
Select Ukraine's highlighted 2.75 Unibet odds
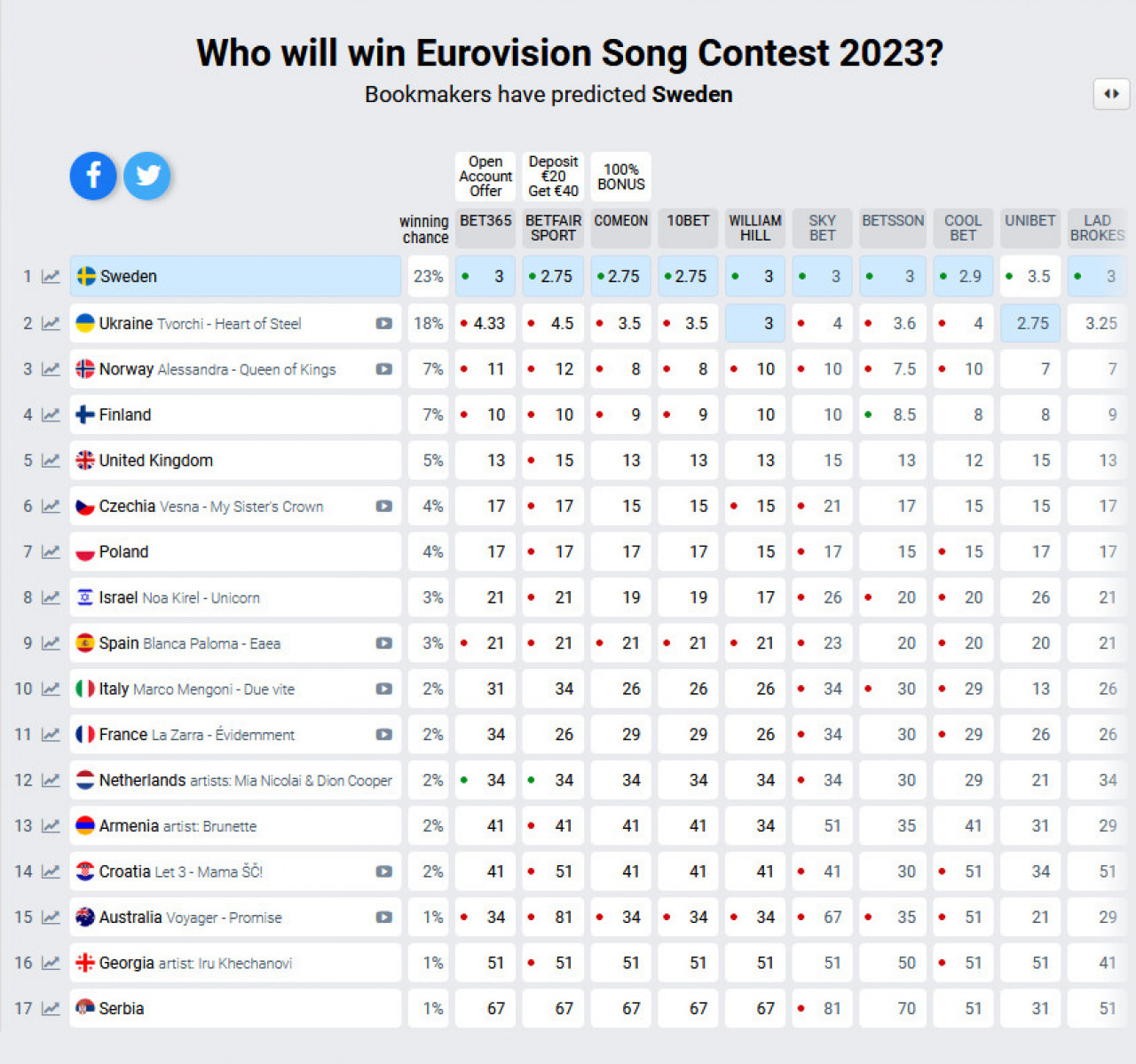[x=1030, y=323]
